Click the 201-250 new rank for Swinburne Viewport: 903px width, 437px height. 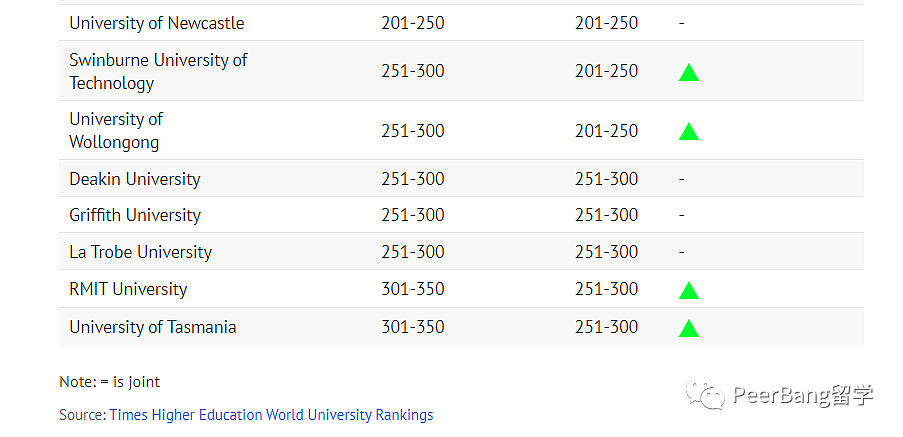click(606, 71)
